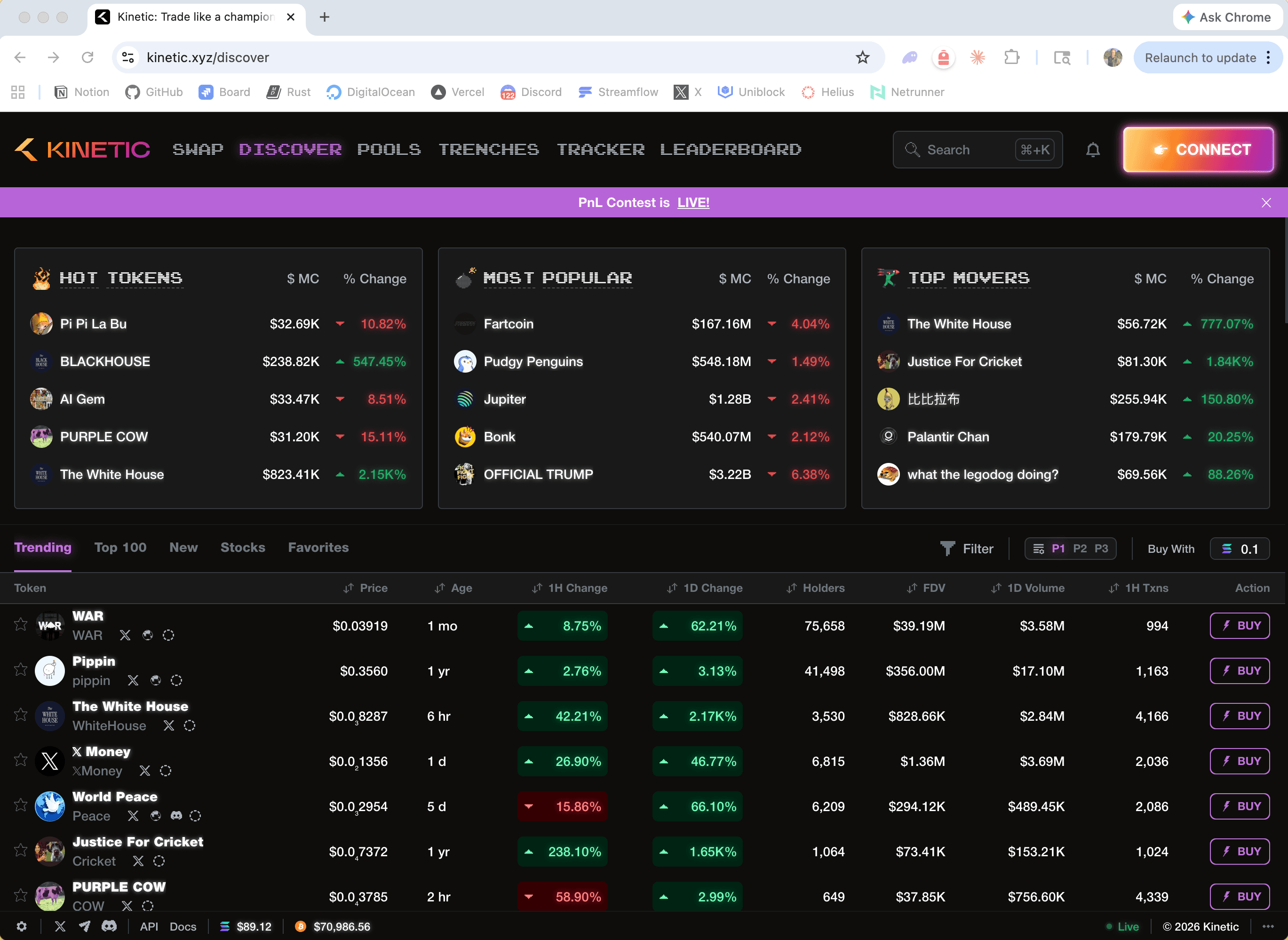
Task: Open Kinetic's Telegram from the bottom bar
Action: (x=84, y=926)
